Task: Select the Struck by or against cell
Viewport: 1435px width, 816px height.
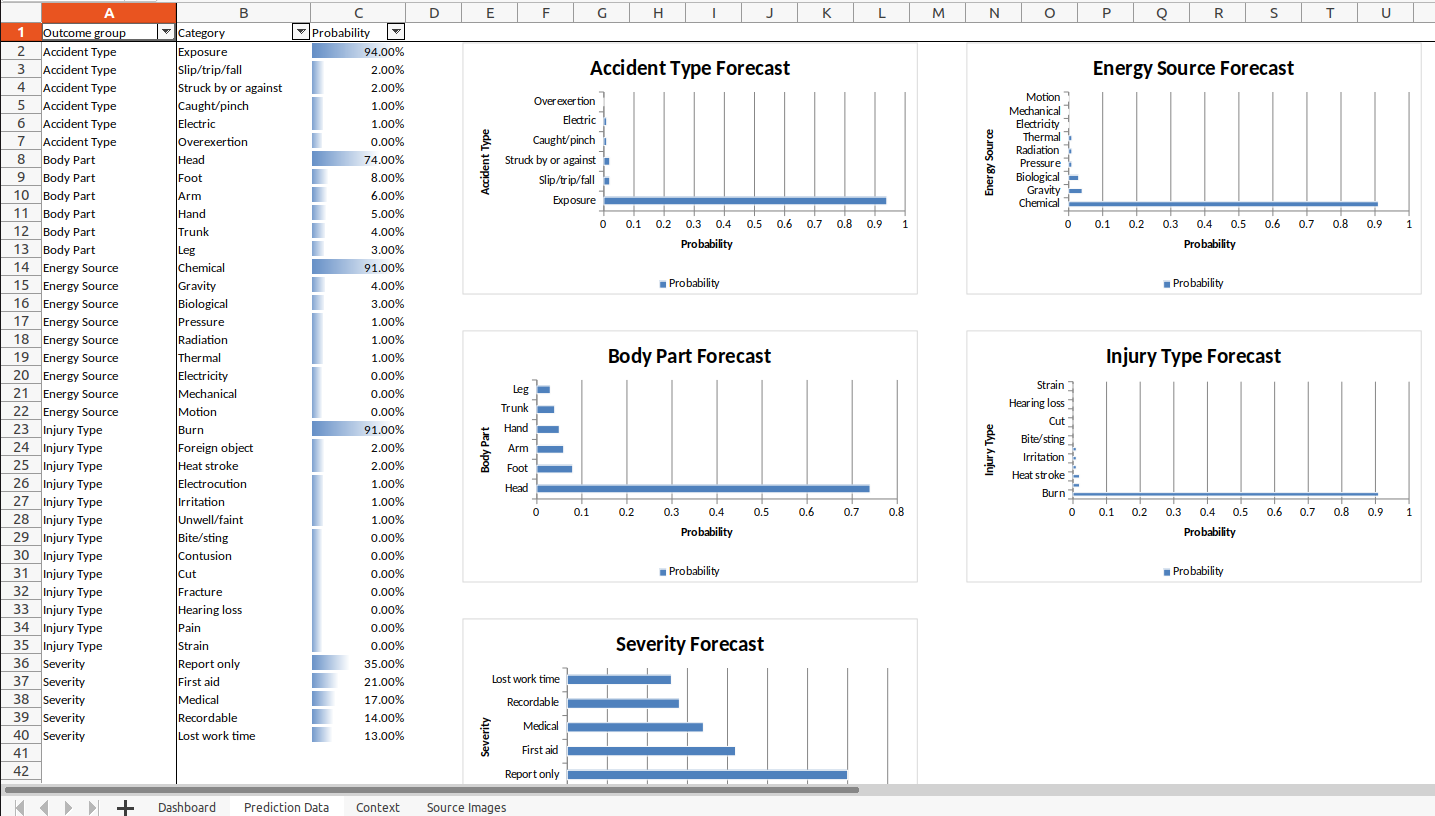Action: [x=243, y=87]
